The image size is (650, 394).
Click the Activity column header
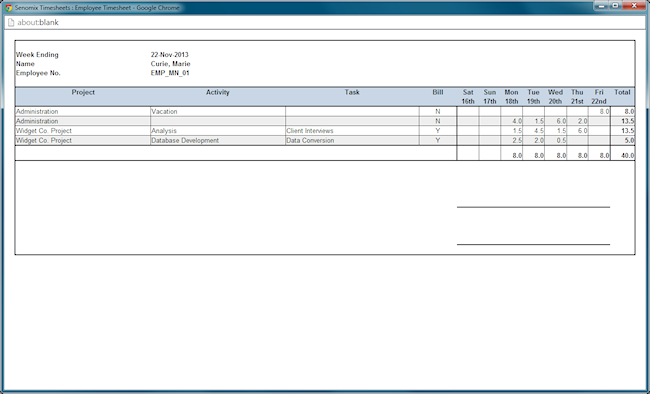pos(218,92)
